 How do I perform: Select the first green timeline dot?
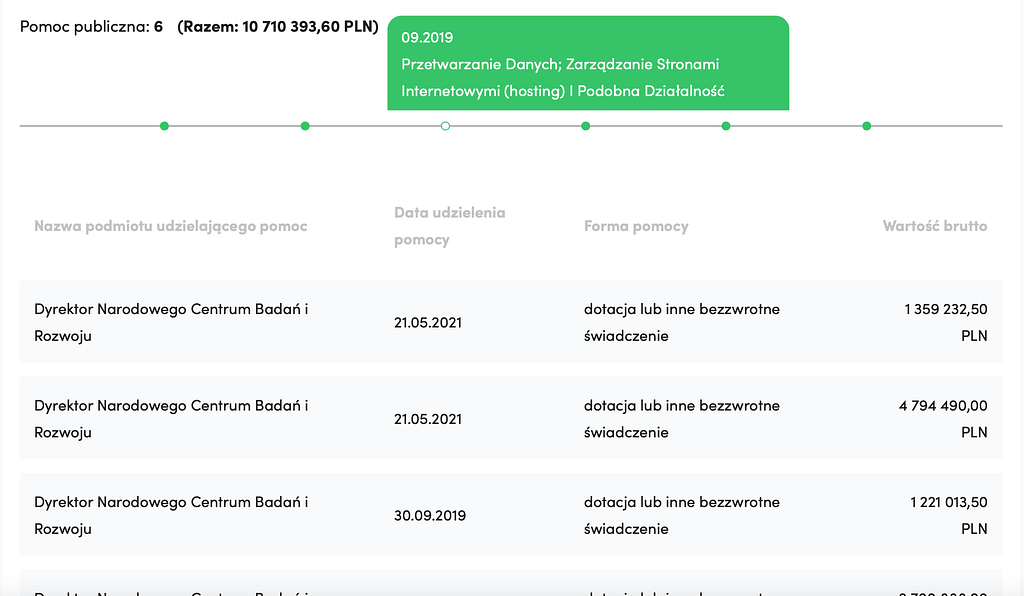[165, 126]
